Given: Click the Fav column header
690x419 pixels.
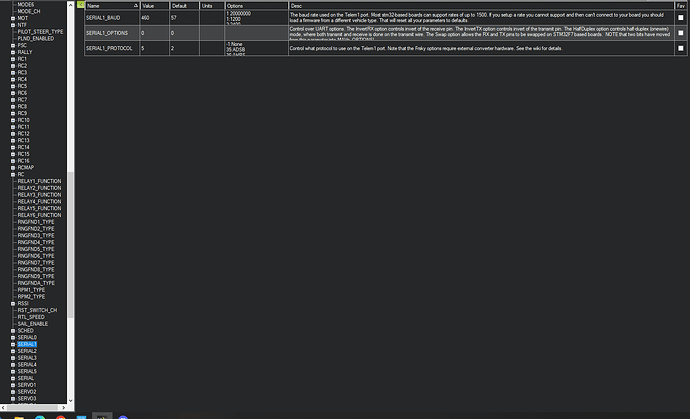Looking at the screenshot, I should (681, 6).
